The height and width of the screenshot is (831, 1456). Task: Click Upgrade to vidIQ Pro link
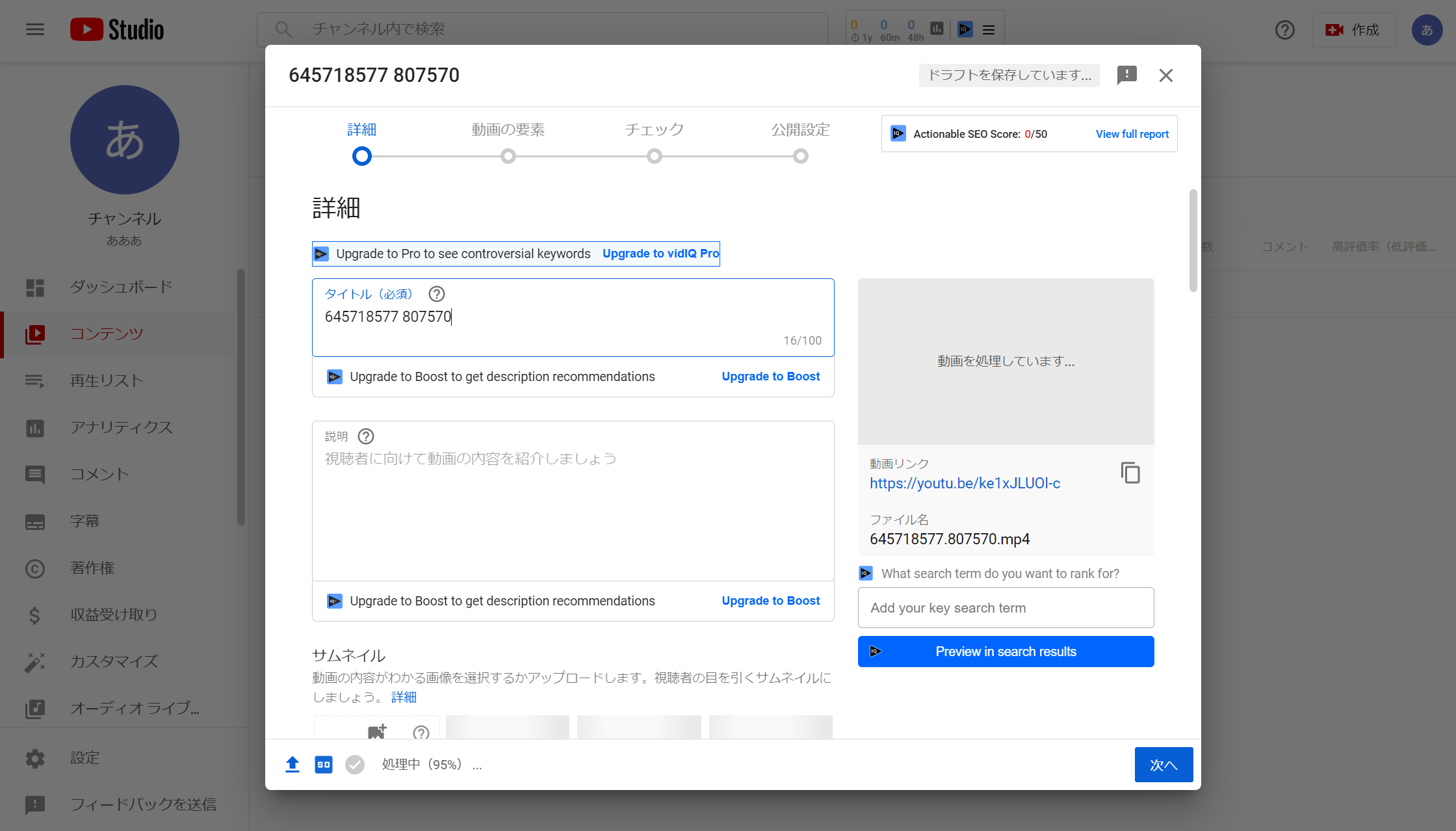(x=660, y=254)
